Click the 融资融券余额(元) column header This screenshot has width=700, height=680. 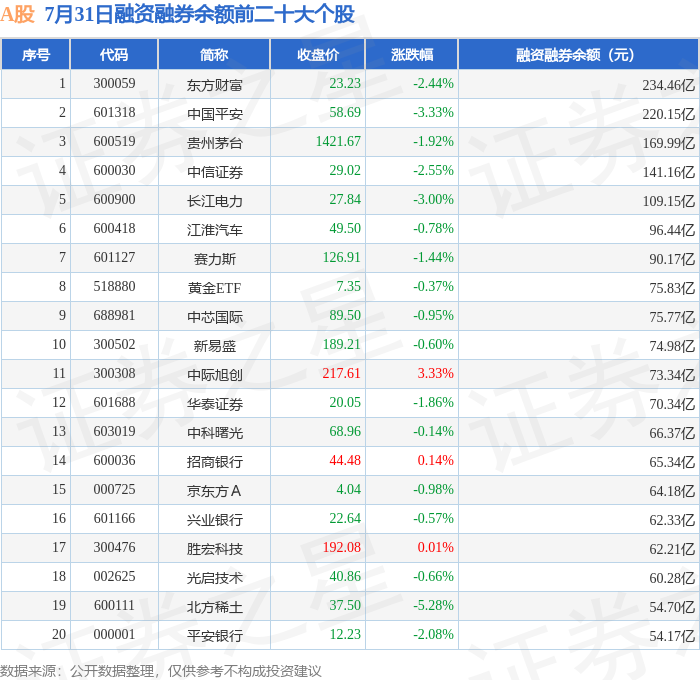[x=579, y=55]
